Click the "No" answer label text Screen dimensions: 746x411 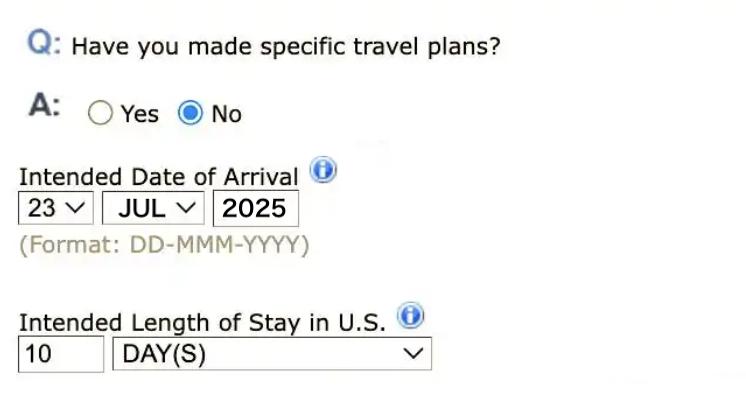tap(227, 114)
